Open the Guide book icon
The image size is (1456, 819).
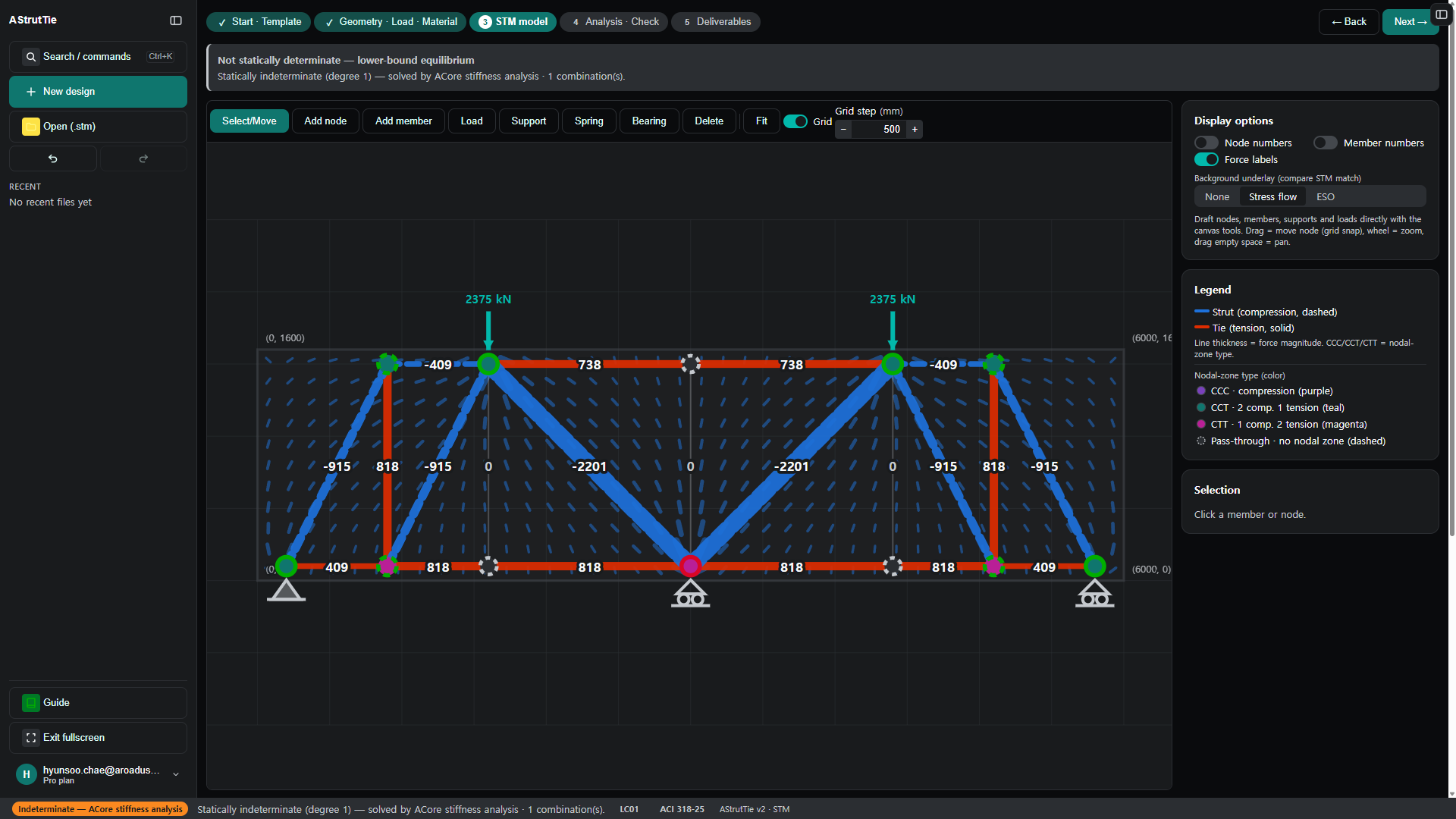(x=31, y=703)
